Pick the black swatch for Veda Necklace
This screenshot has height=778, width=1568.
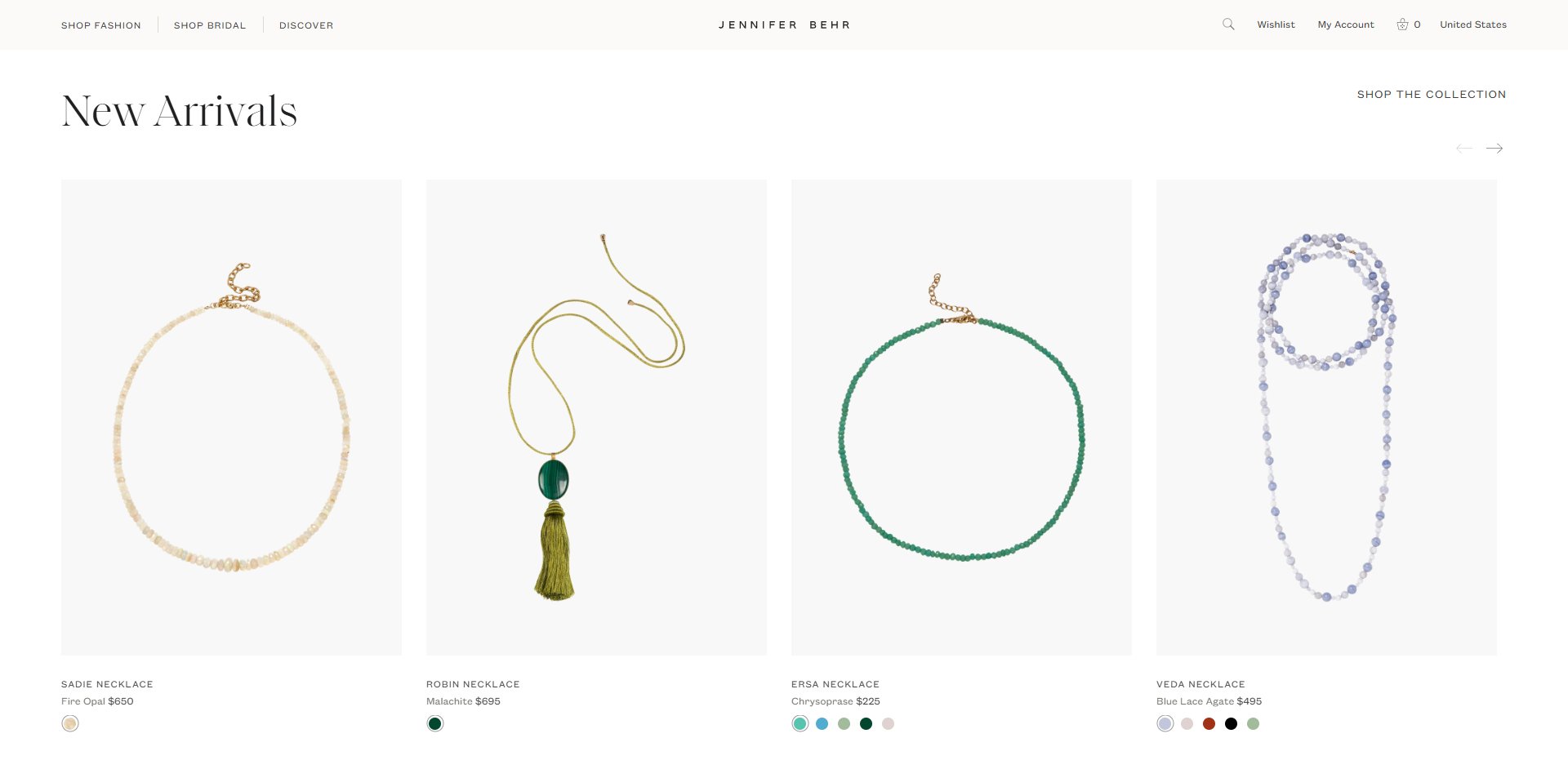coord(1232,723)
